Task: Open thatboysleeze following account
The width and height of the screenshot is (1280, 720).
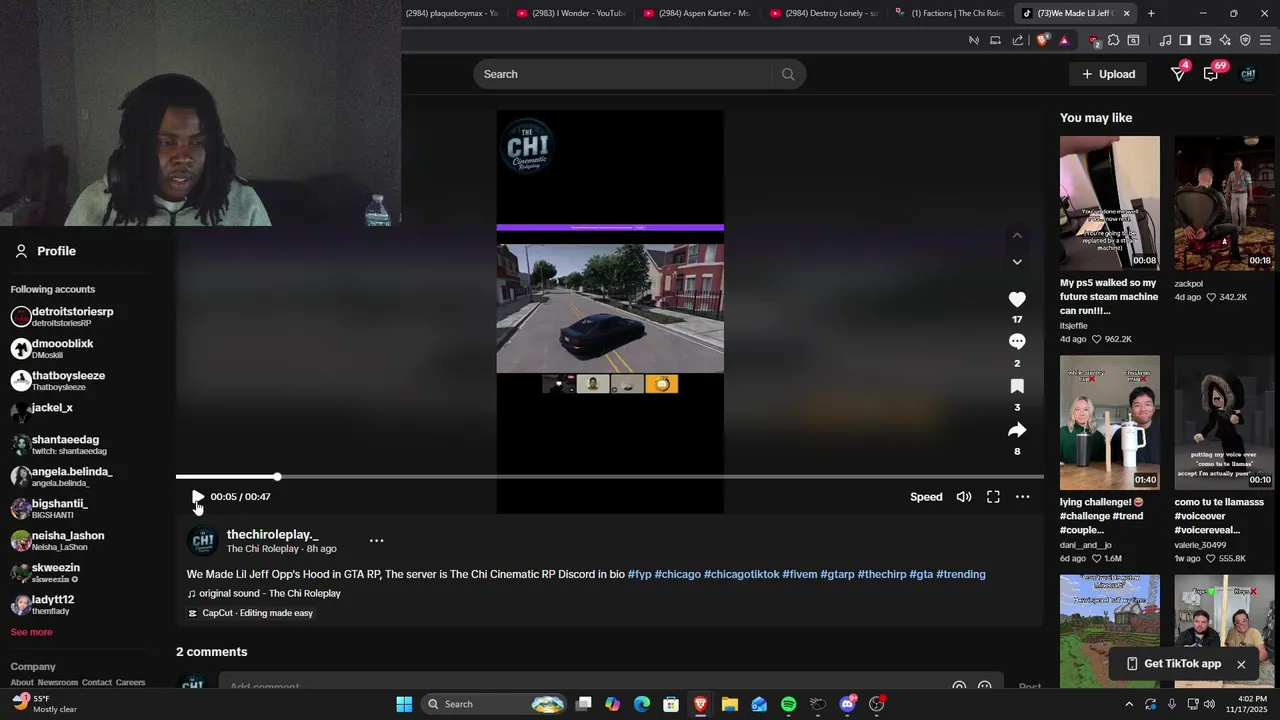Action: coord(58,381)
